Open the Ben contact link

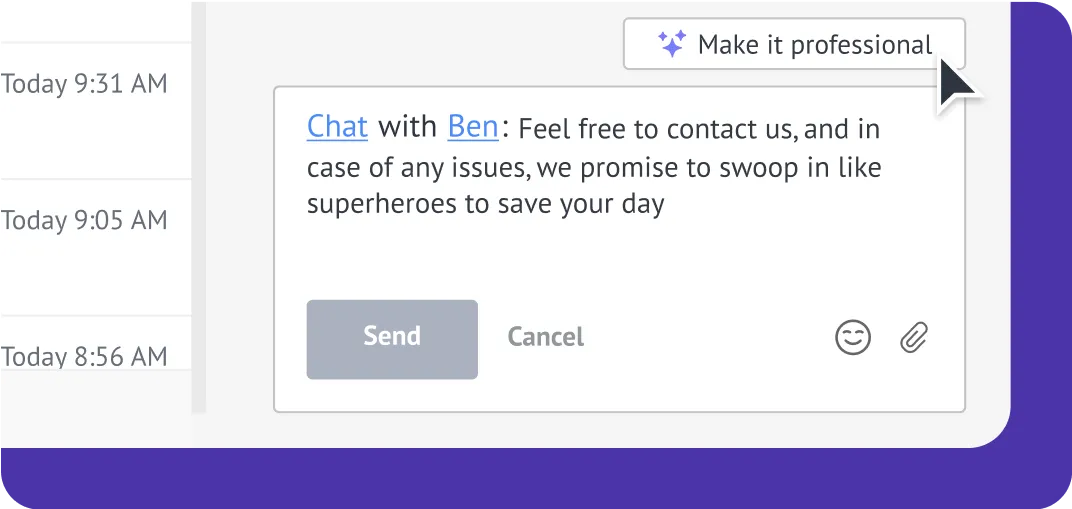[473, 127]
